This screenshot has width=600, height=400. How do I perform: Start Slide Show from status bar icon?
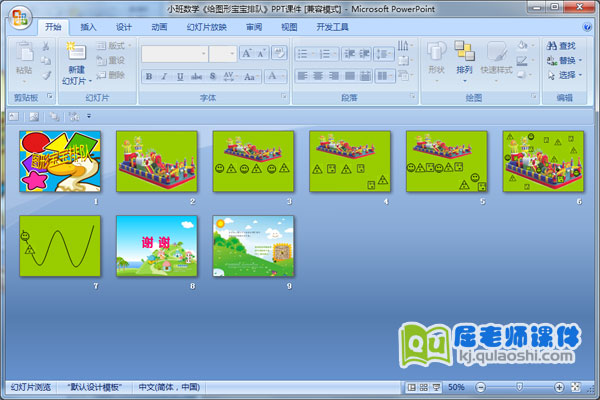pos(436,387)
